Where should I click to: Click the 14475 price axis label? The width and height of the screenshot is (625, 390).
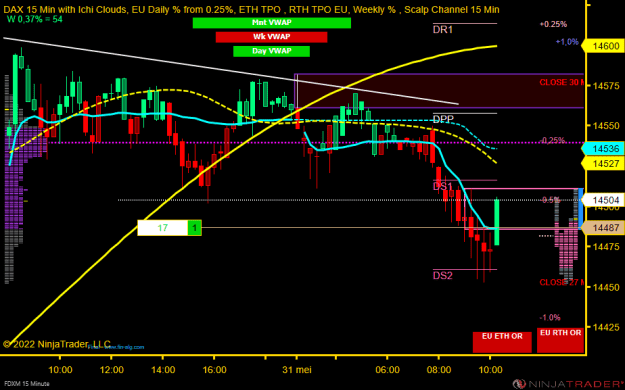[606, 247]
